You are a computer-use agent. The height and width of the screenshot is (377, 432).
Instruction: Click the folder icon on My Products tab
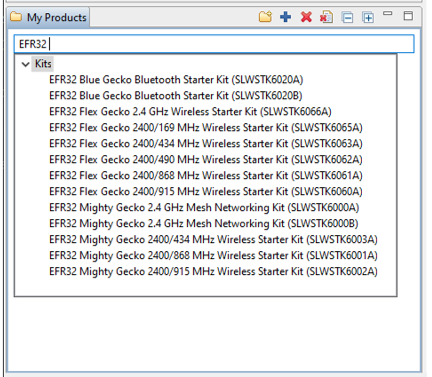point(16,17)
